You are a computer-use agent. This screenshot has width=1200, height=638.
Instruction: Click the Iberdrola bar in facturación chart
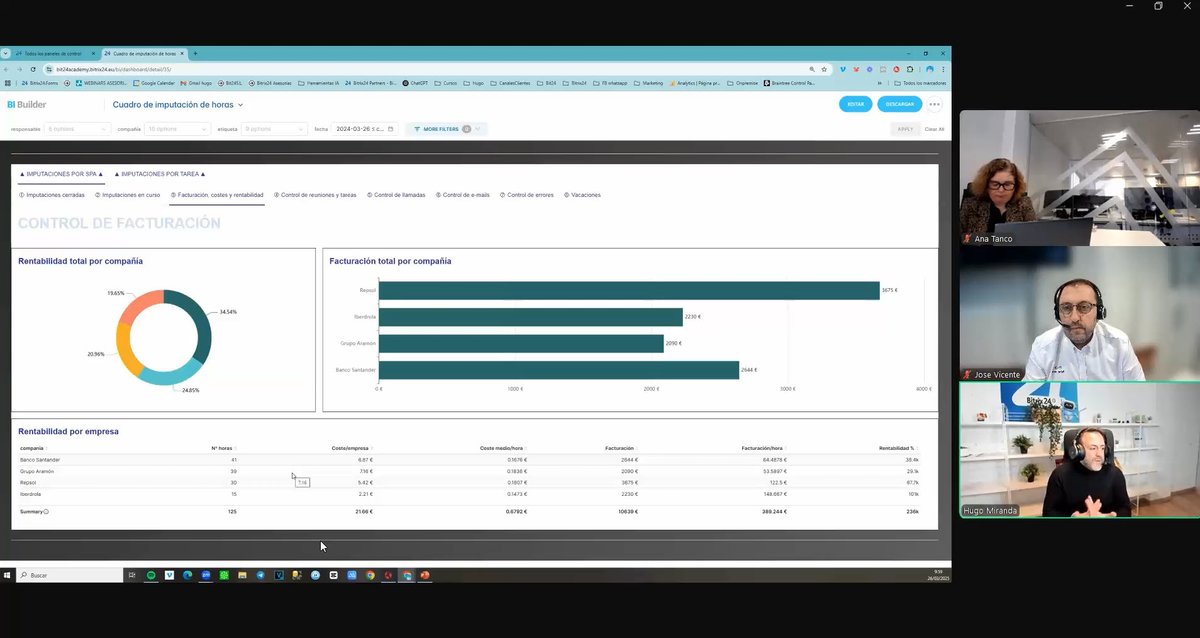[531, 317]
